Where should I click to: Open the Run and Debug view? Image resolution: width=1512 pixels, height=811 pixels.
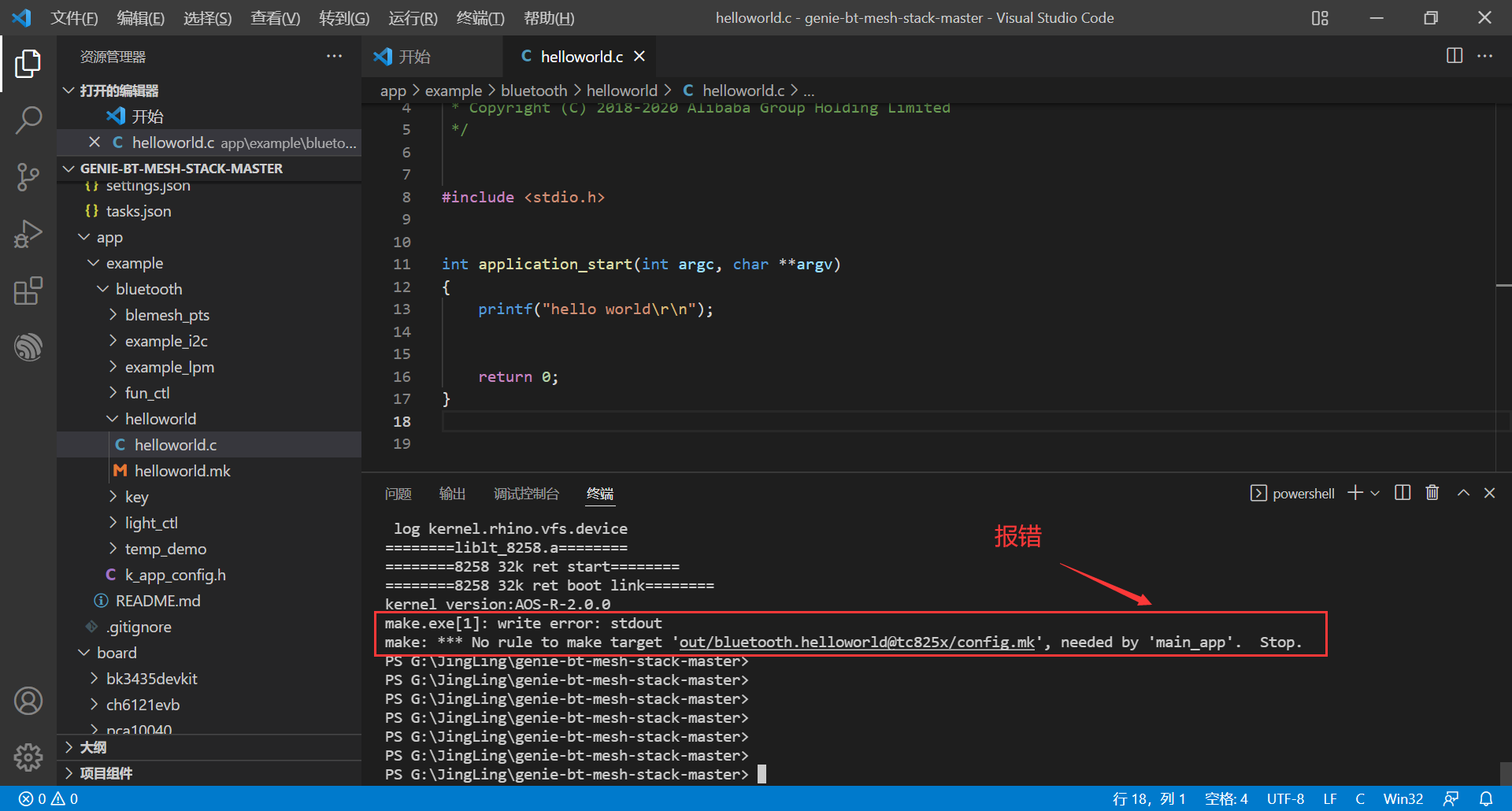point(28,234)
